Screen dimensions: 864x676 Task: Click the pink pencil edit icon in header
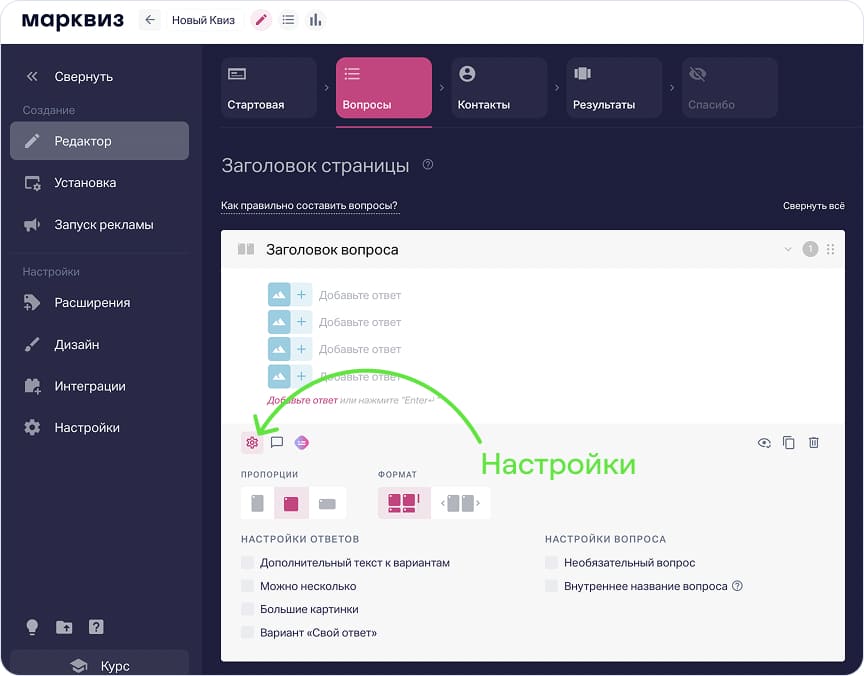coord(261,20)
